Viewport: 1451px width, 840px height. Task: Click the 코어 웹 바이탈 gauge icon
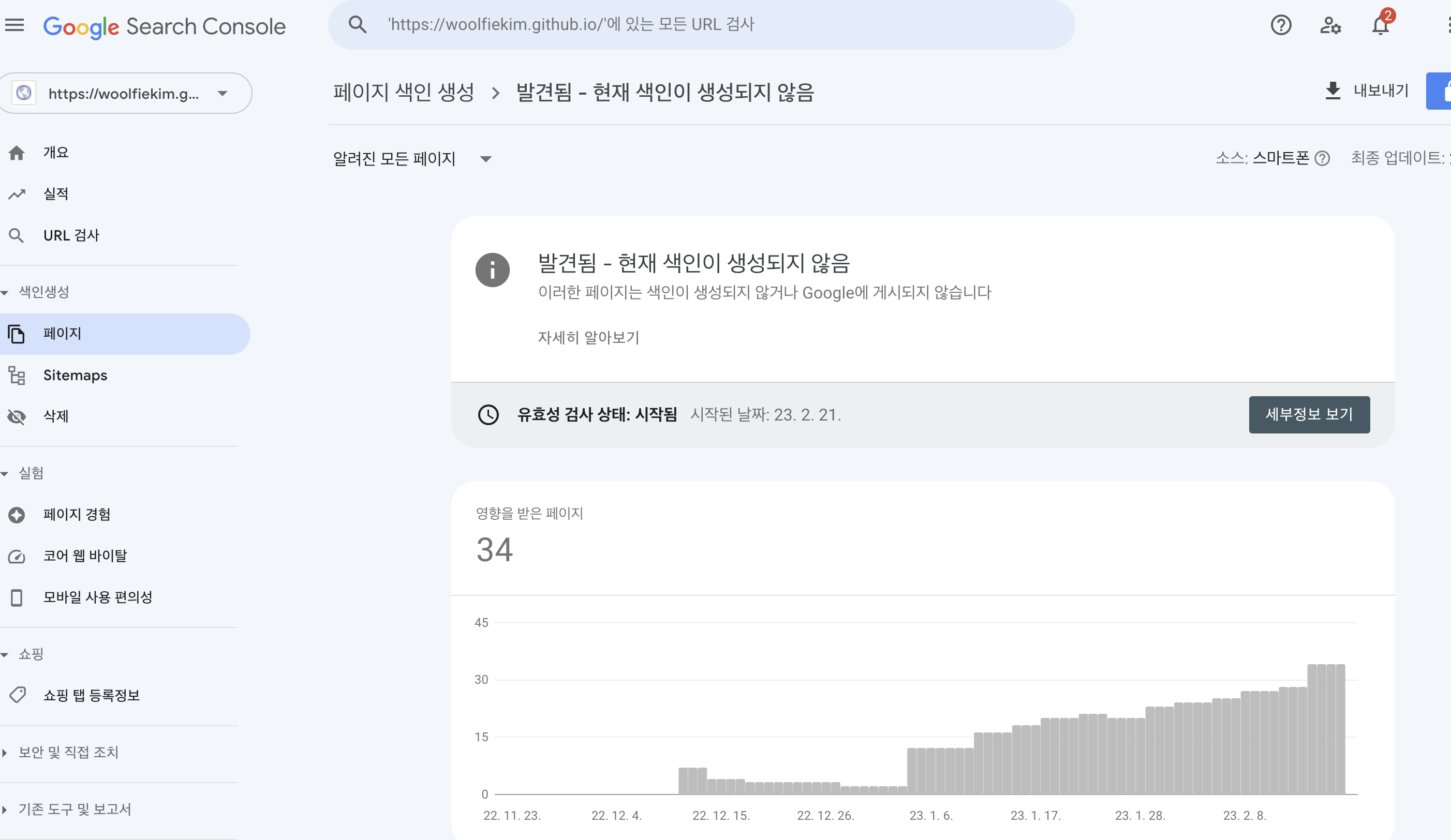(17, 557)
